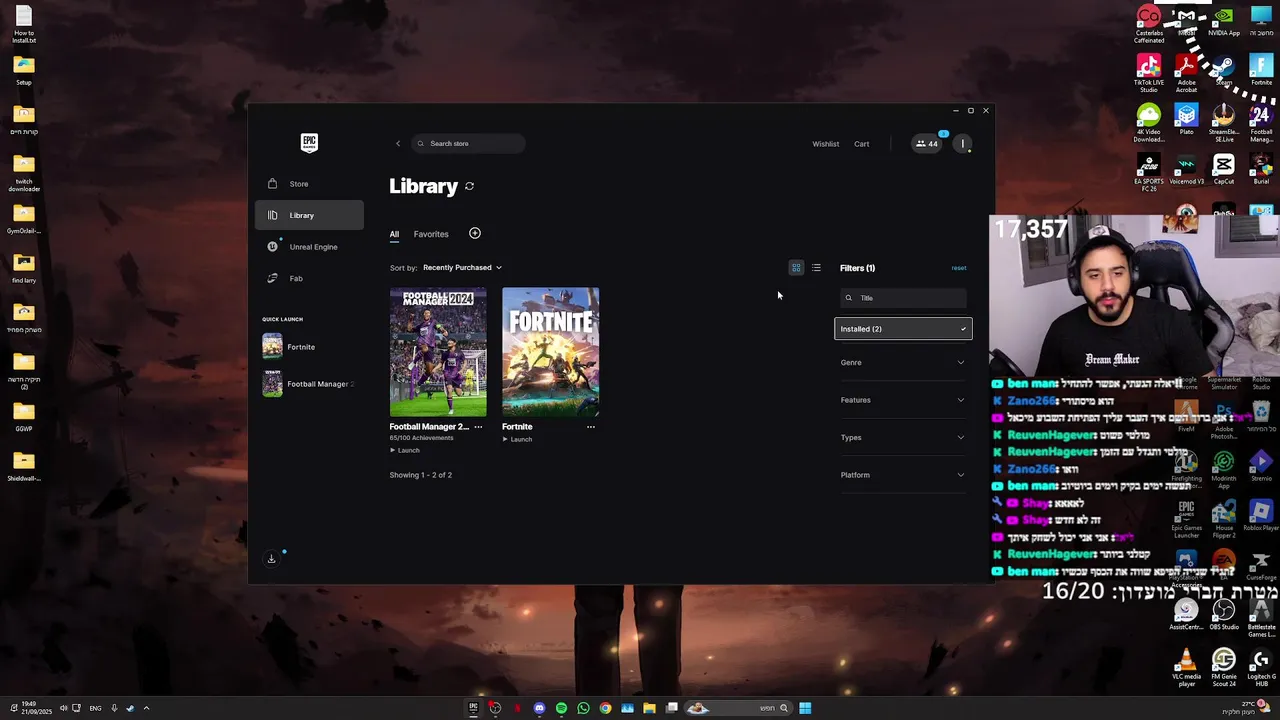Open TikTok LIVE Studio shortcut
Image resolution: width=1280 pixels, height=720 pixels.
point(1149,75)
